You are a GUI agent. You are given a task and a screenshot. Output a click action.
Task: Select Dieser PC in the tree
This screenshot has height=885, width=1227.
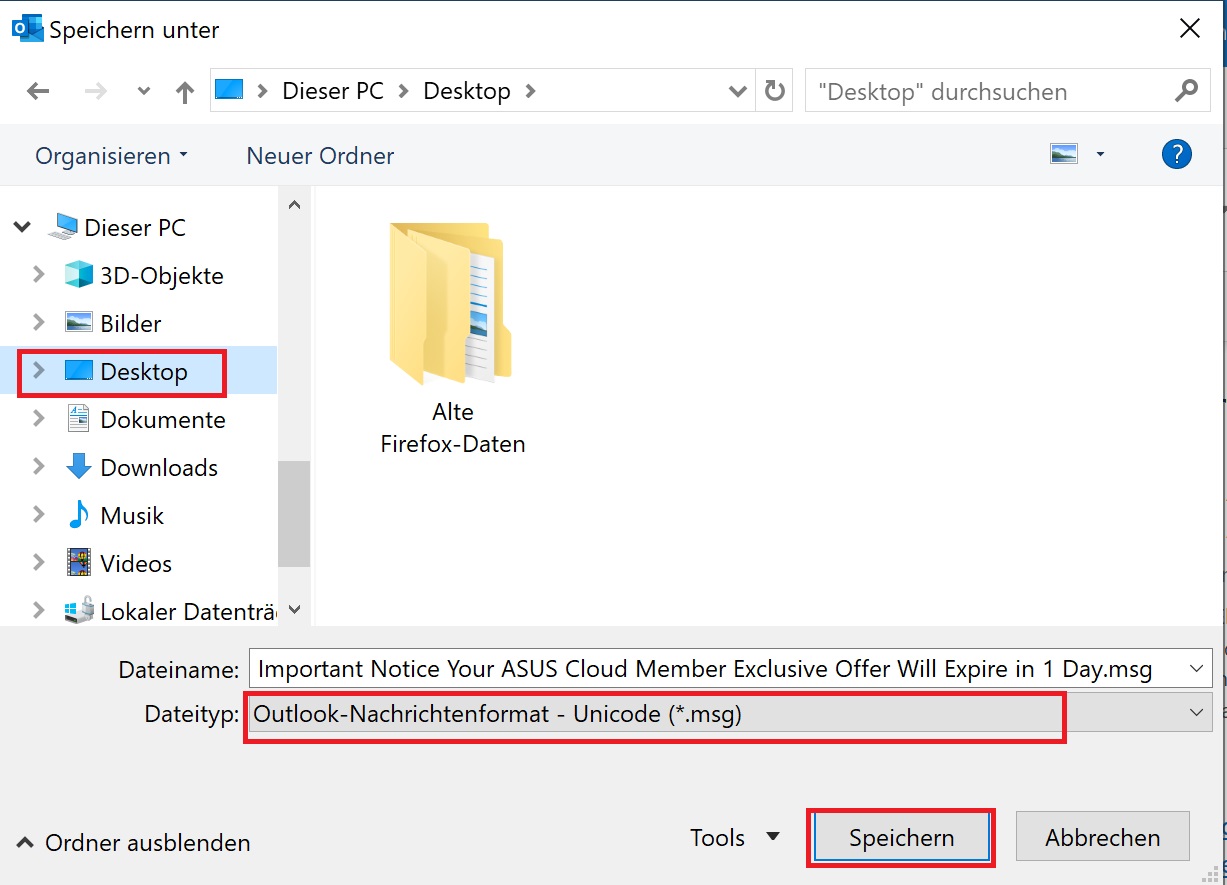point(135,228)
